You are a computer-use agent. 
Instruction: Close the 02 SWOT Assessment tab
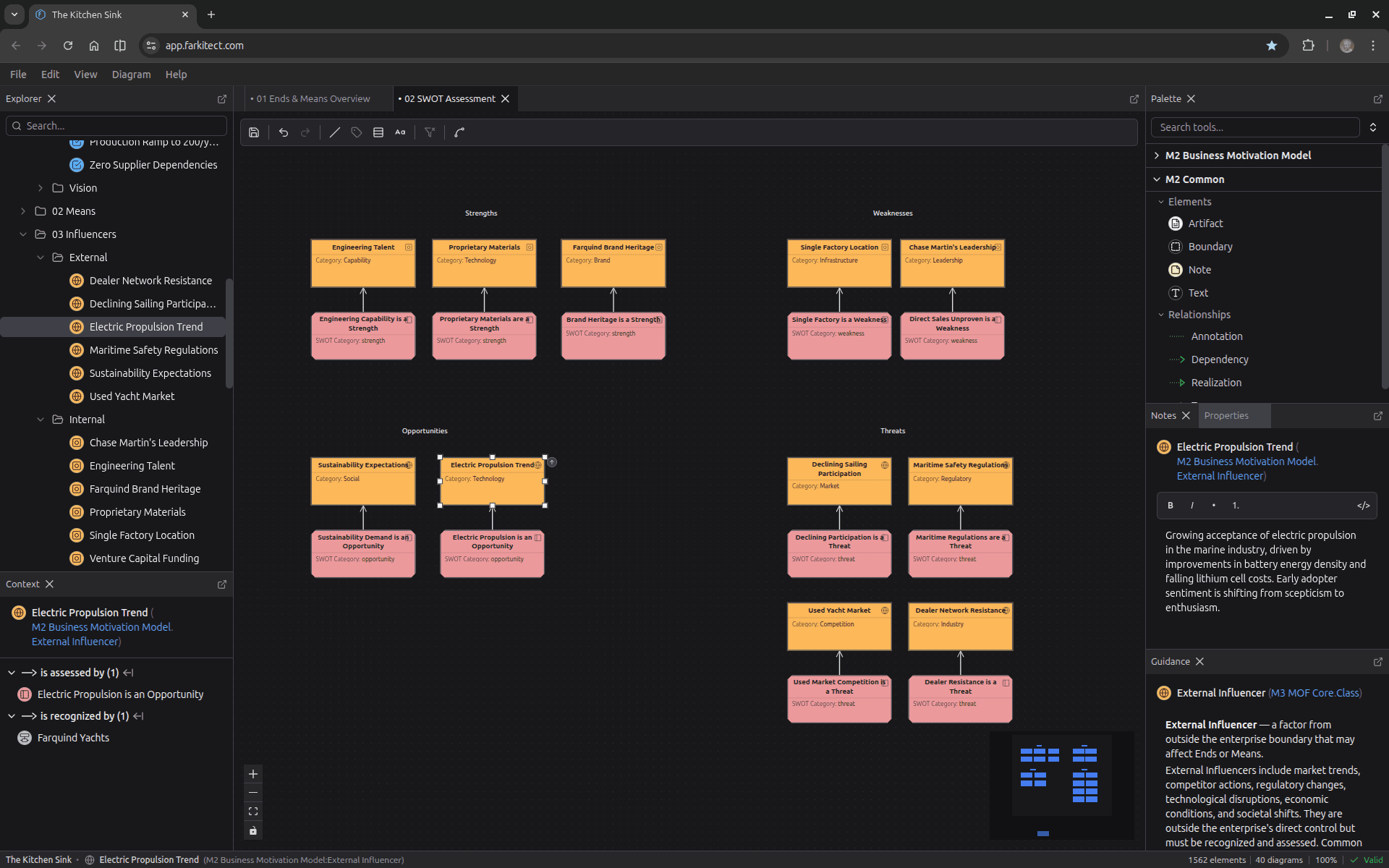tap(506, 99)
